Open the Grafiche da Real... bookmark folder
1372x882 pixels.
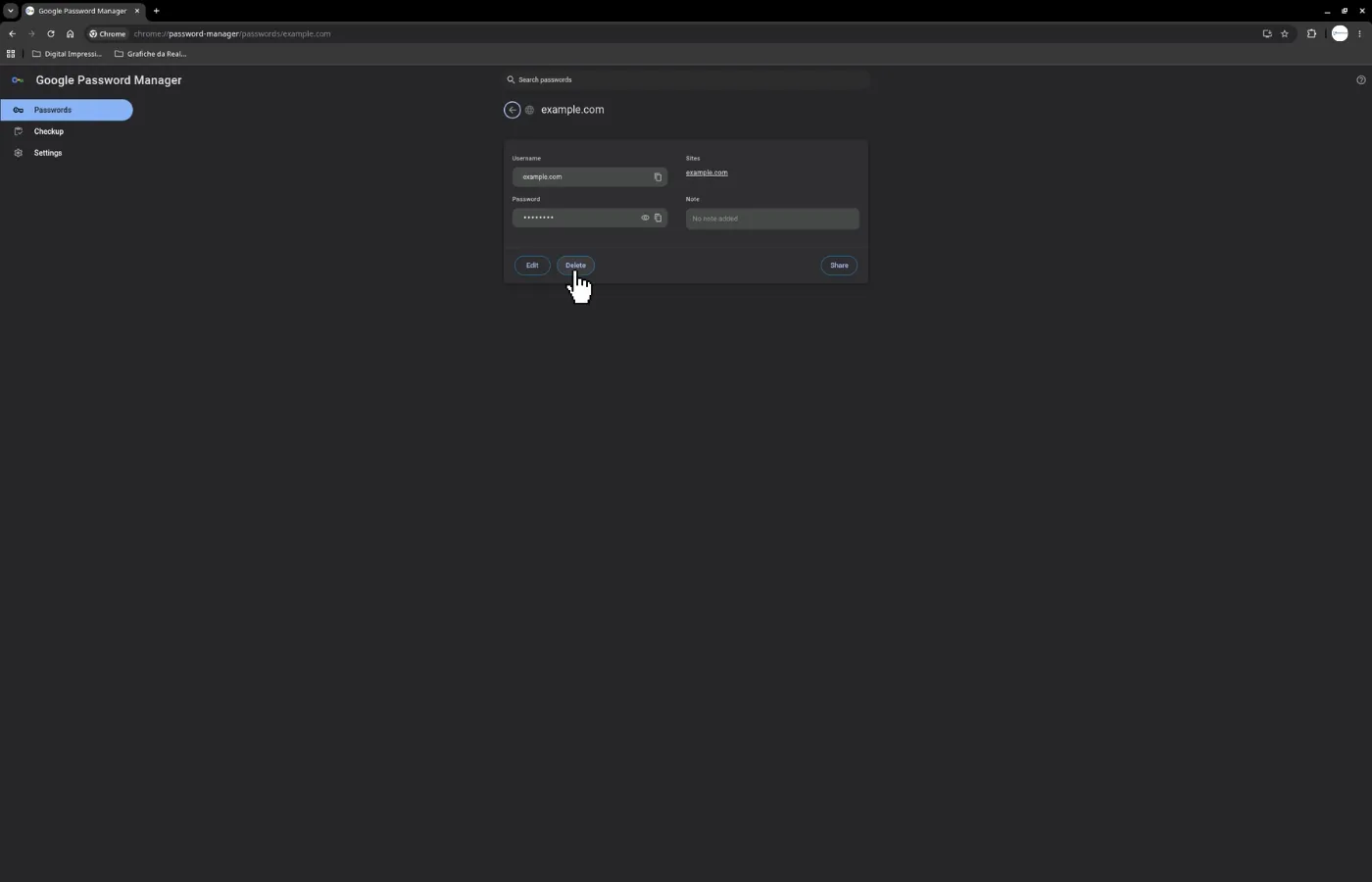(150, 54)
